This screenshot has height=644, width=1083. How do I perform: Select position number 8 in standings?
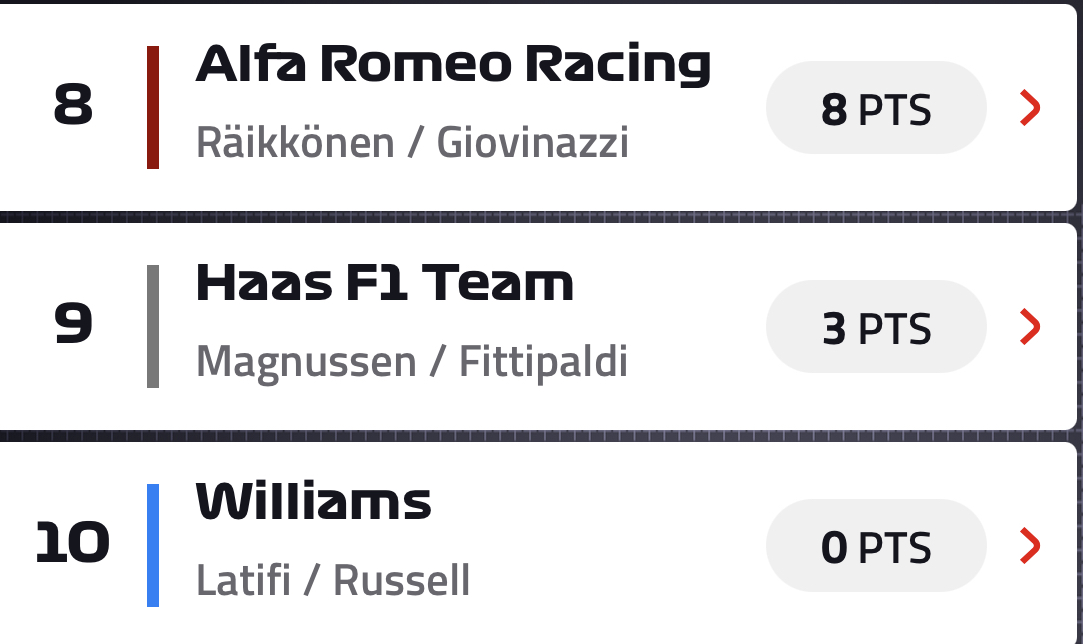click(x=73, y=105)
